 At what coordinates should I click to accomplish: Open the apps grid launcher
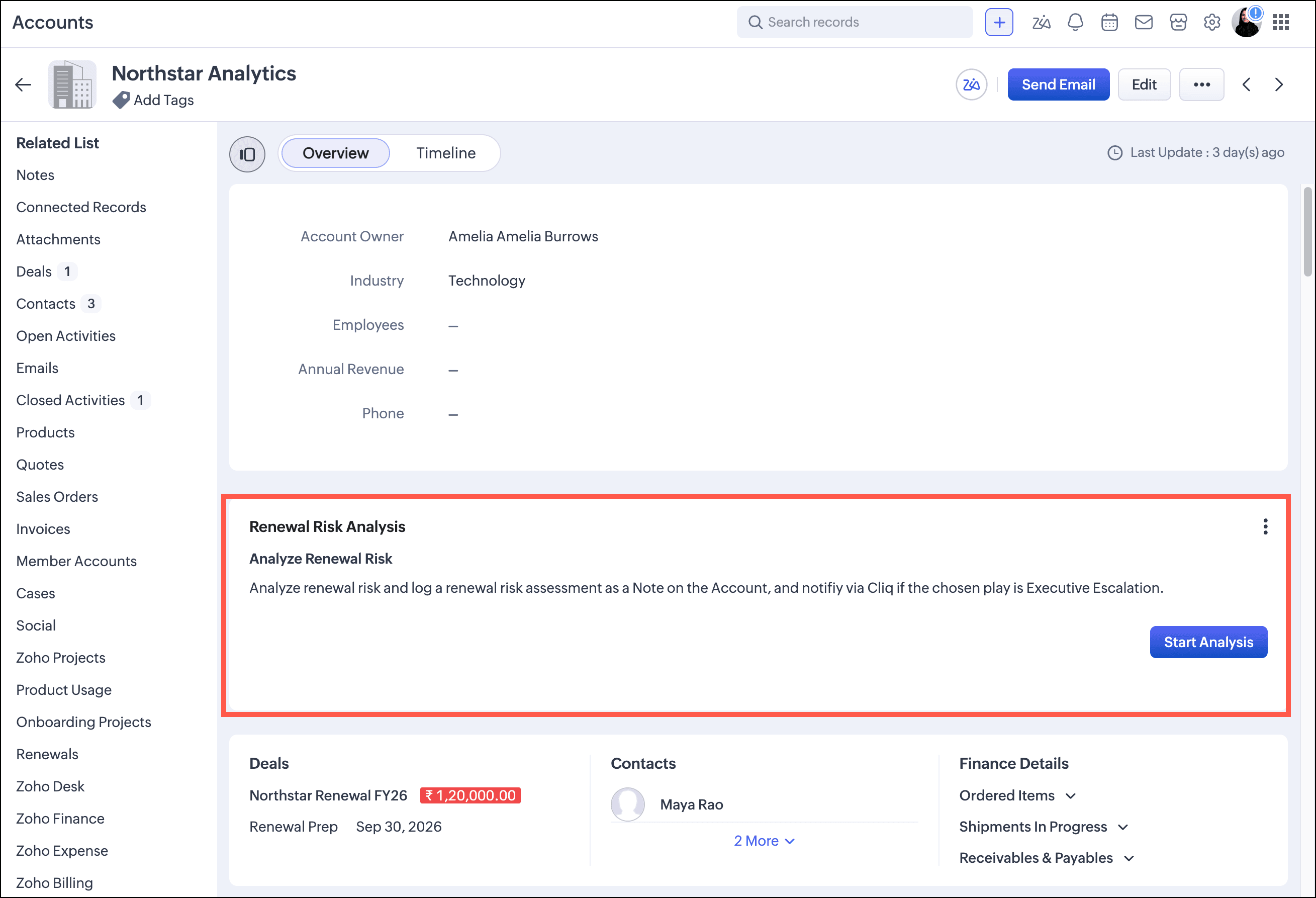(x=1280, y=23)
